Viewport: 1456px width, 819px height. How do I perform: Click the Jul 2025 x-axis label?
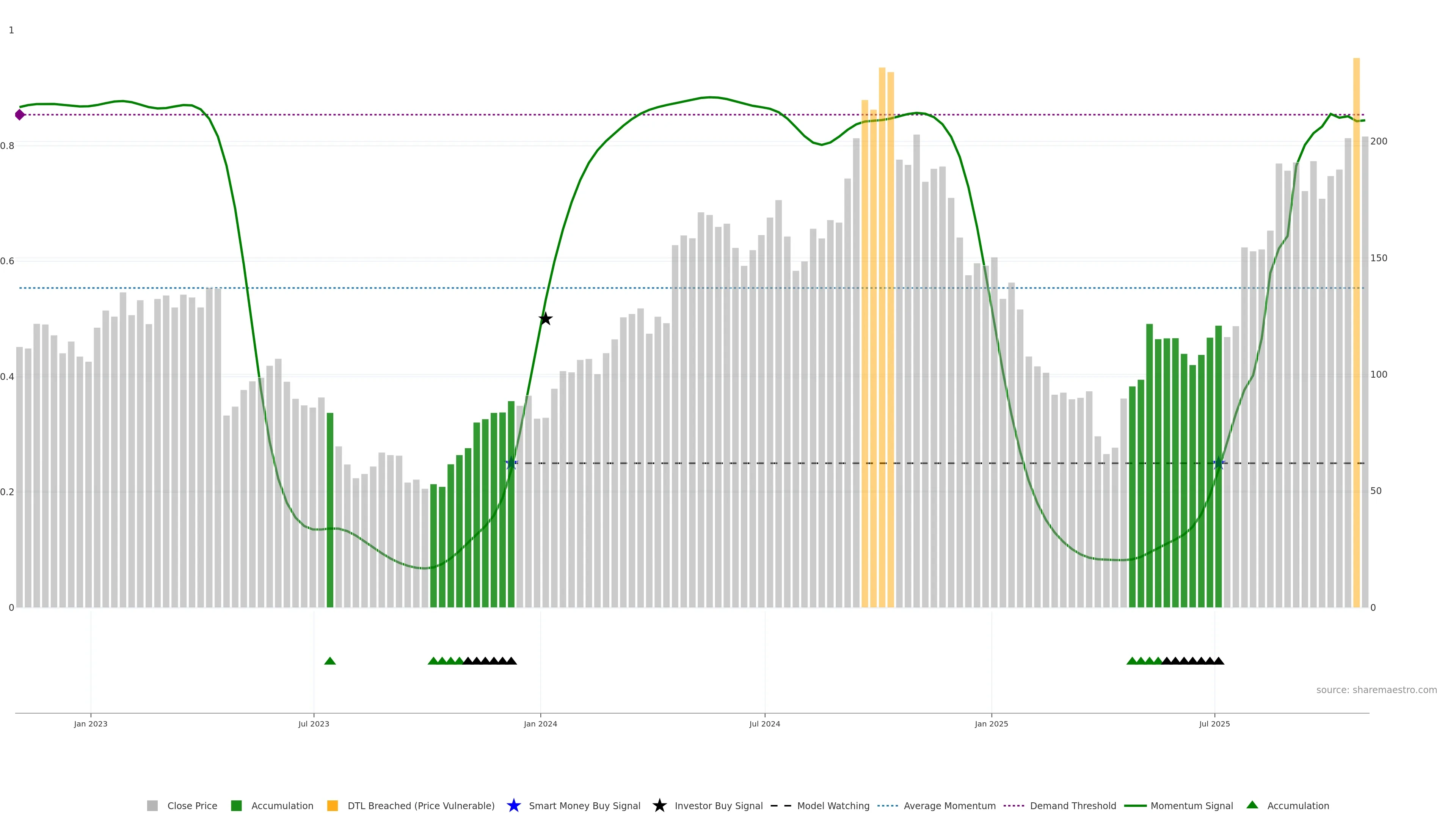pos(1214,724)
